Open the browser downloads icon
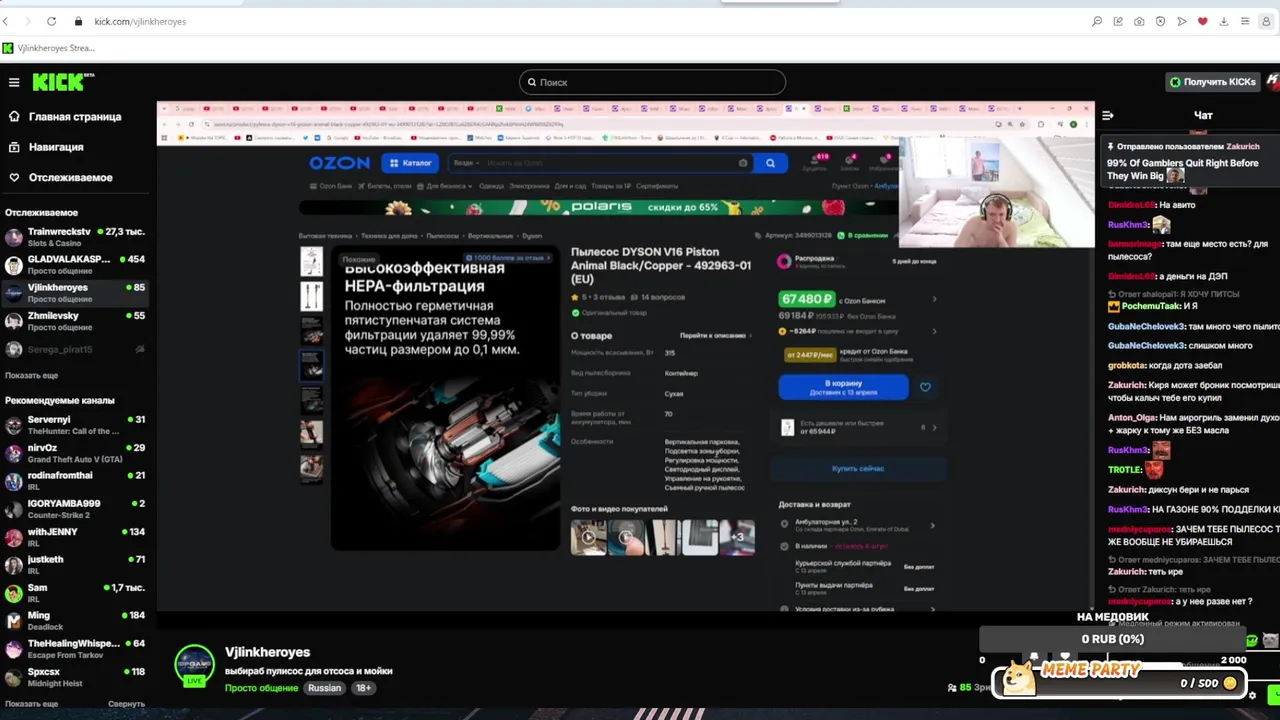Viewport: 1280px width, 720px height. [1223, 21]
